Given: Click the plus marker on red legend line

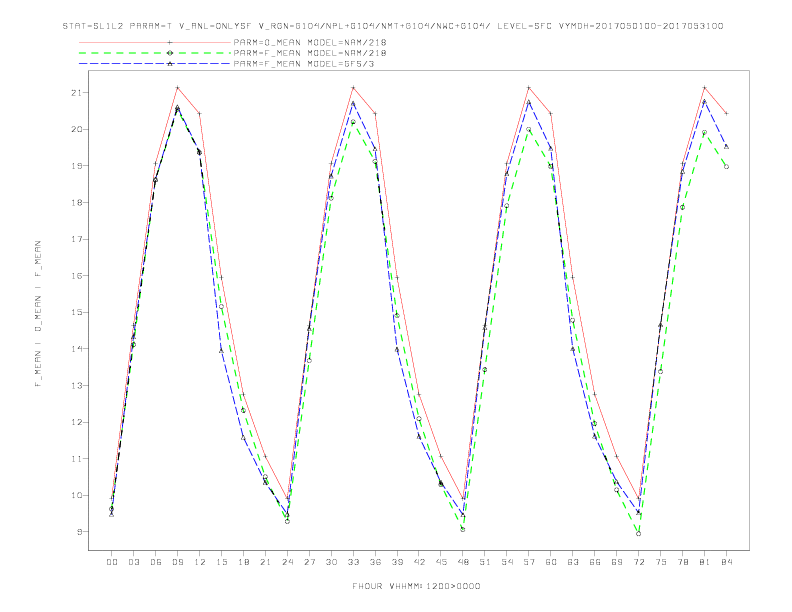Looking at the screenshot, I should [170, 42].
